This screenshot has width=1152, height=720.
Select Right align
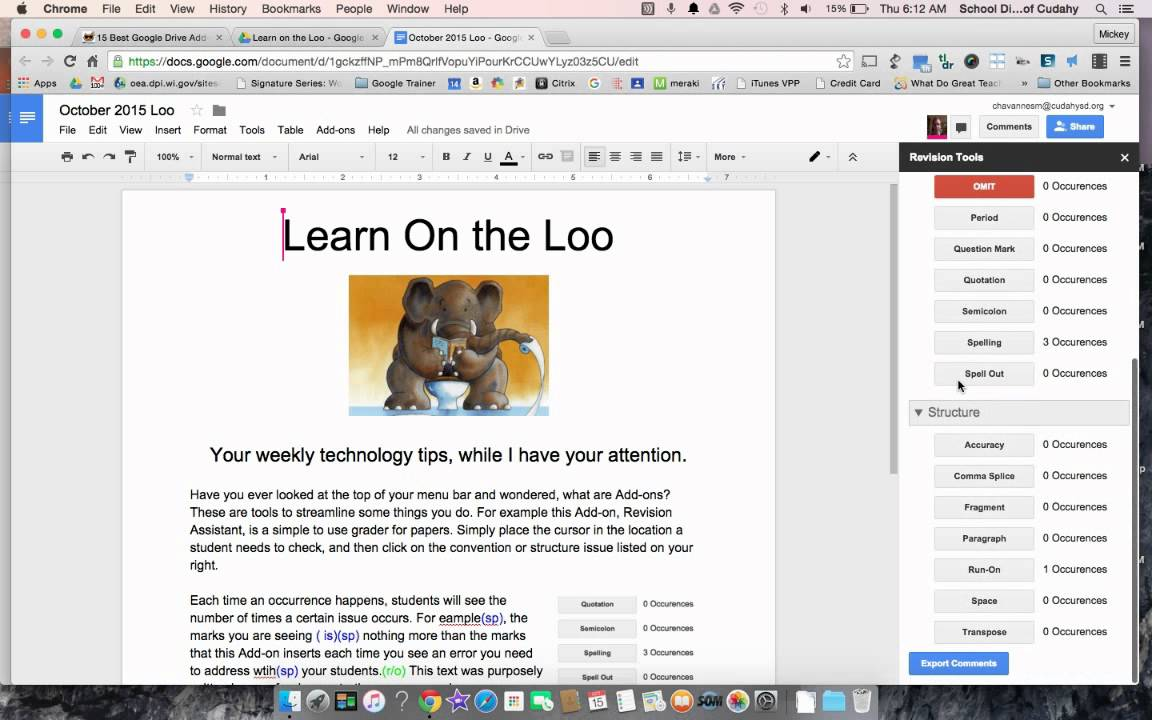tap(636, 156)
